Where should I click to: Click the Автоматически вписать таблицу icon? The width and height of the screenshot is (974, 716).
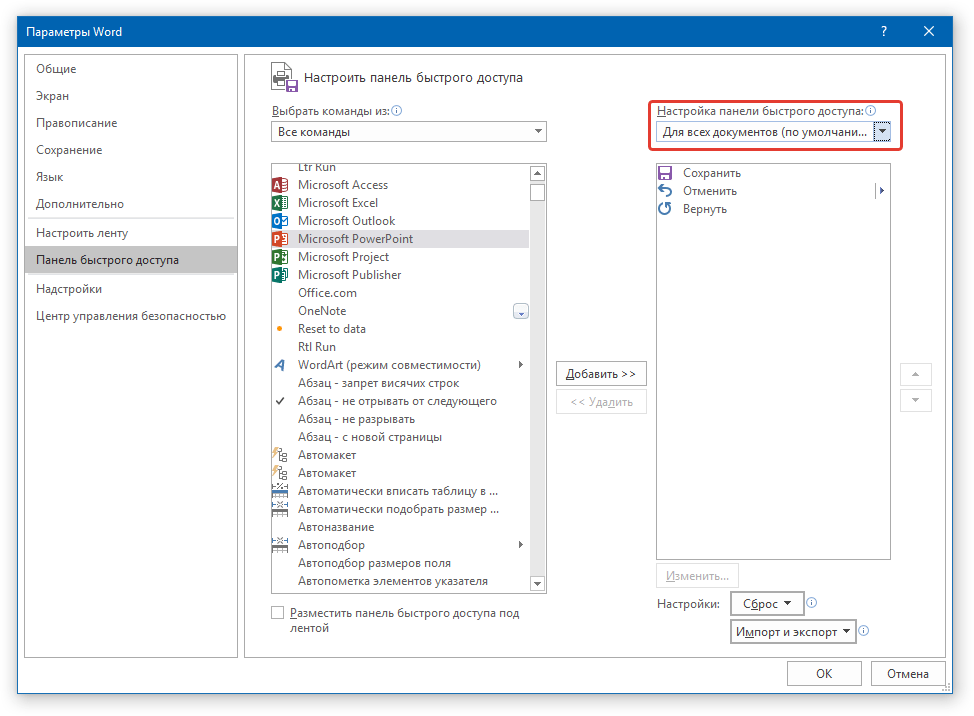[280, 491]
